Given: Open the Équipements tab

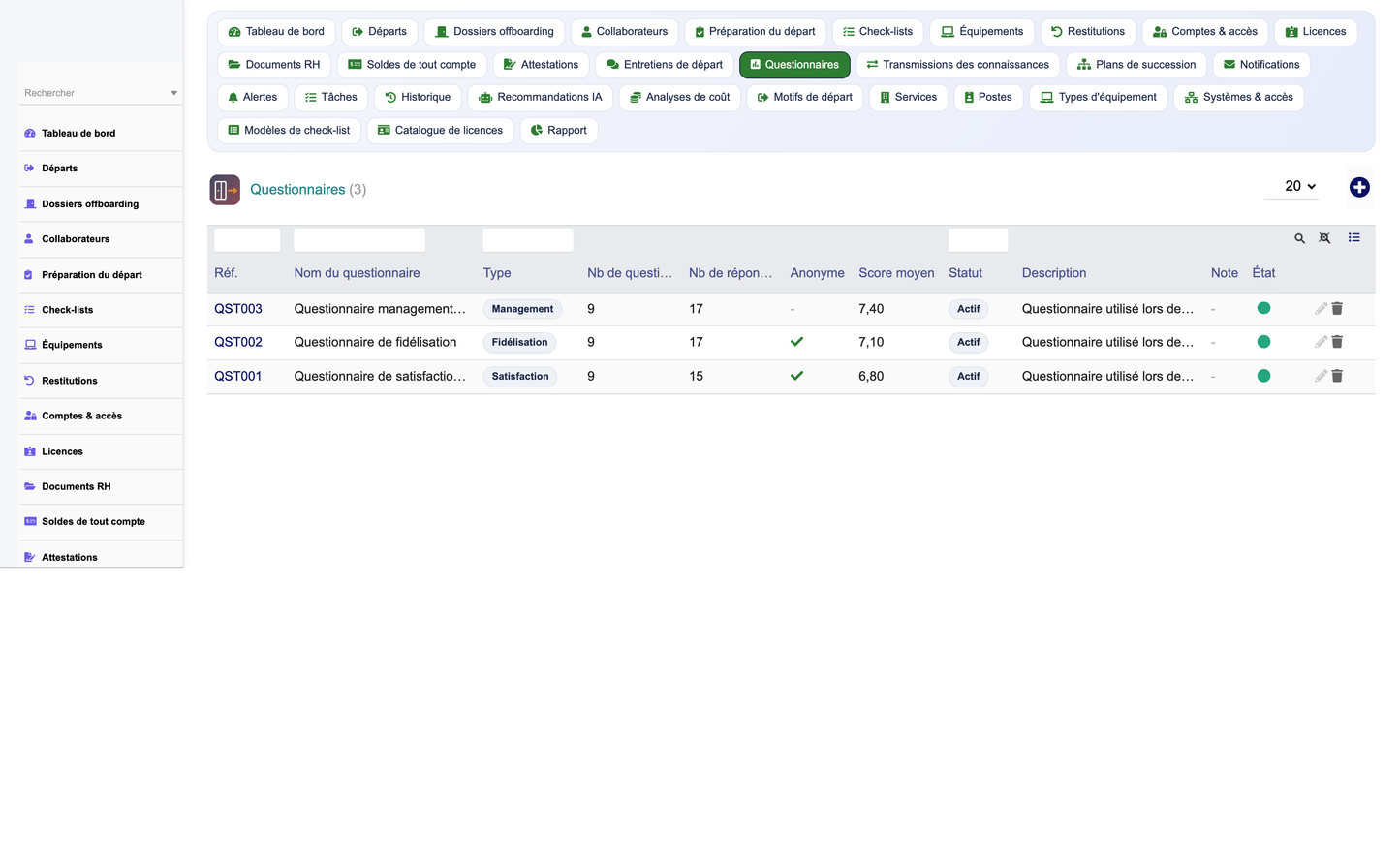Looking at the screenshot, I should pyautogui.click(x=981, y=32).
